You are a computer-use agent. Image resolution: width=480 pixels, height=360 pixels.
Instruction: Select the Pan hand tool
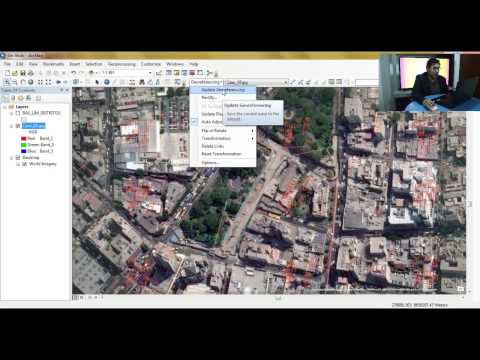tap(23, 82)
